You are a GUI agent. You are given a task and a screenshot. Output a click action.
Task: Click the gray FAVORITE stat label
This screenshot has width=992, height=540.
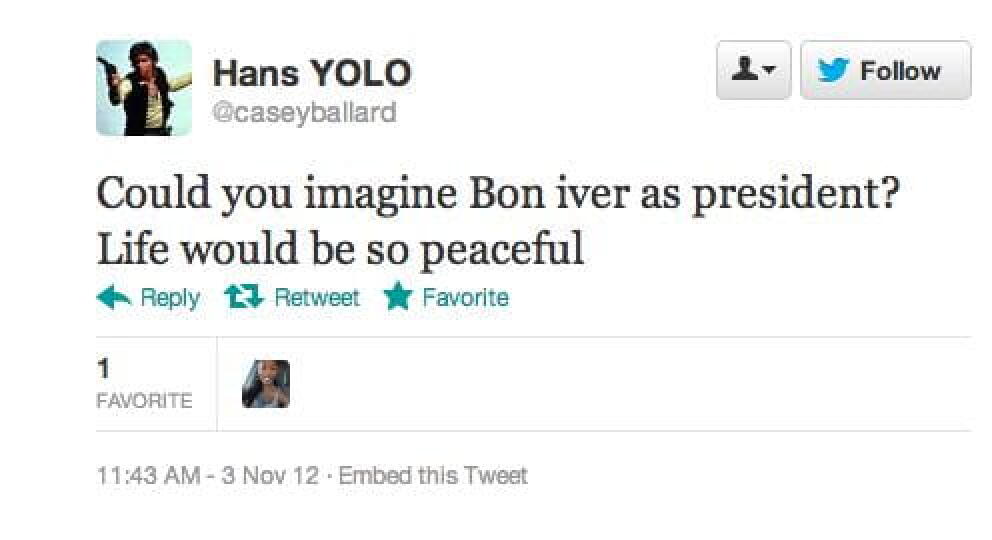[x=145, y=401]
